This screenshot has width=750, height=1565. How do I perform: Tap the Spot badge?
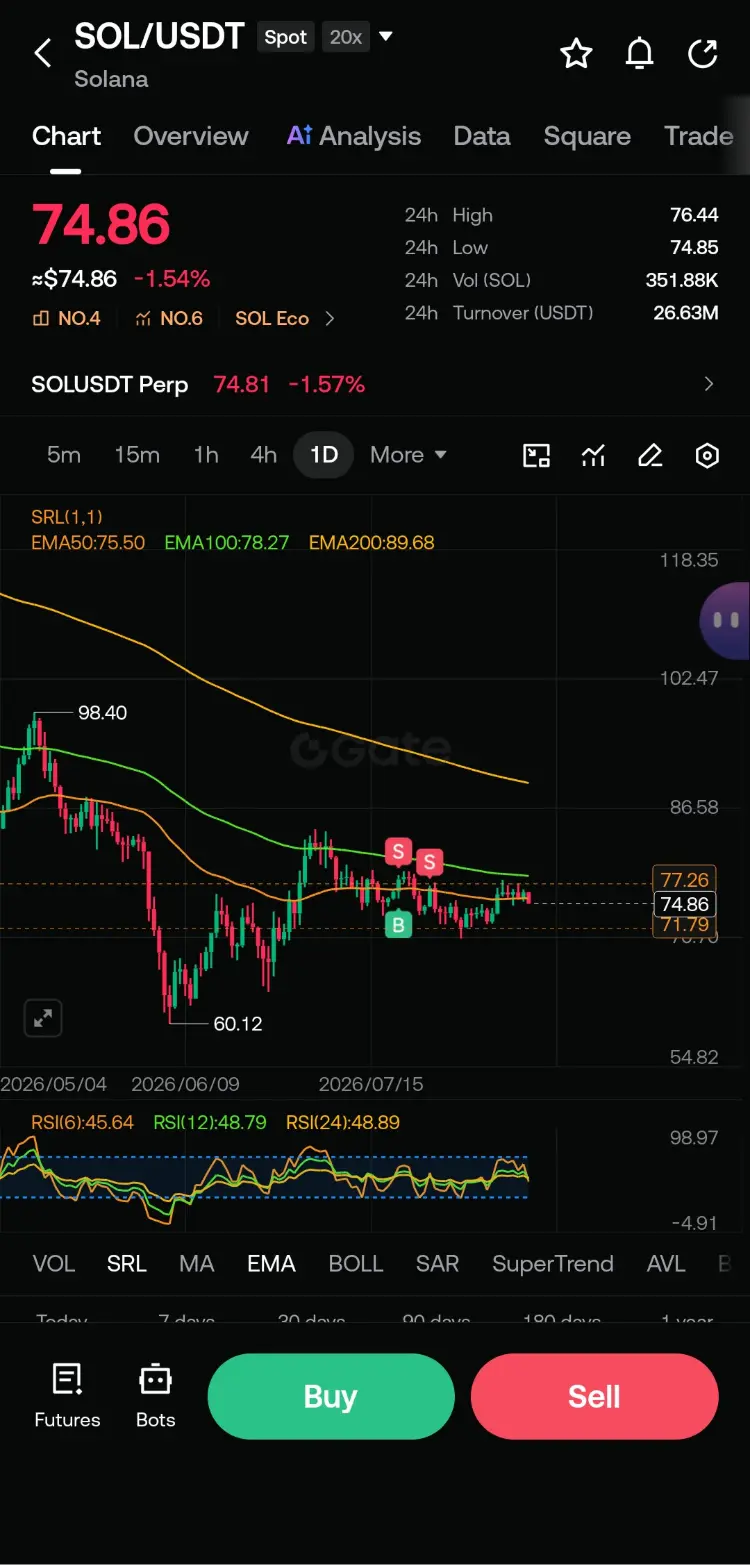click(x=285, y=37)
